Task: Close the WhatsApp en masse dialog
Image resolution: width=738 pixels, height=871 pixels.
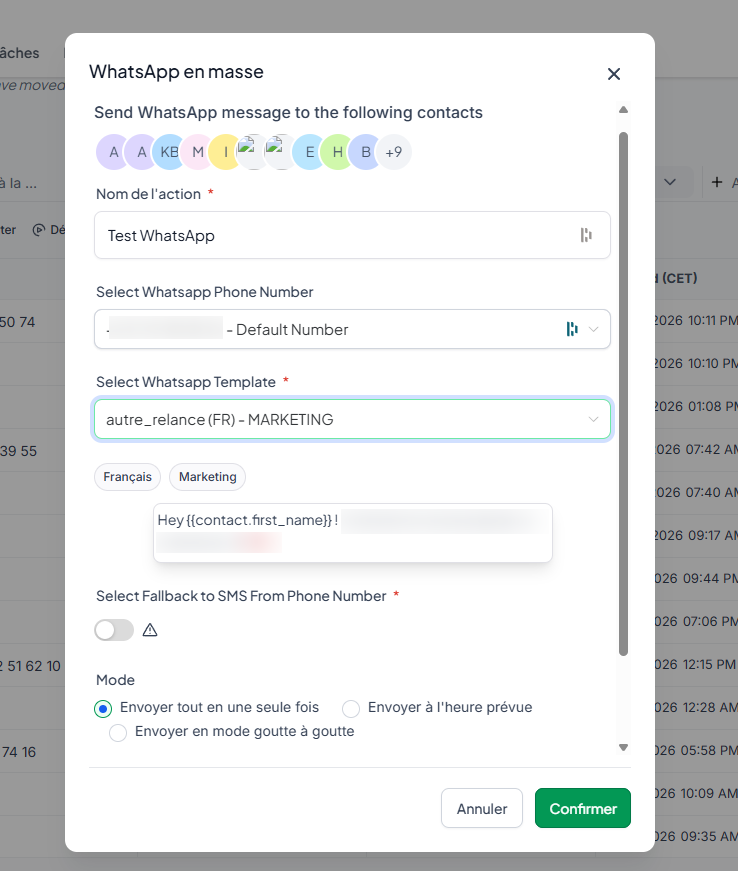Action: pos(614,74)
